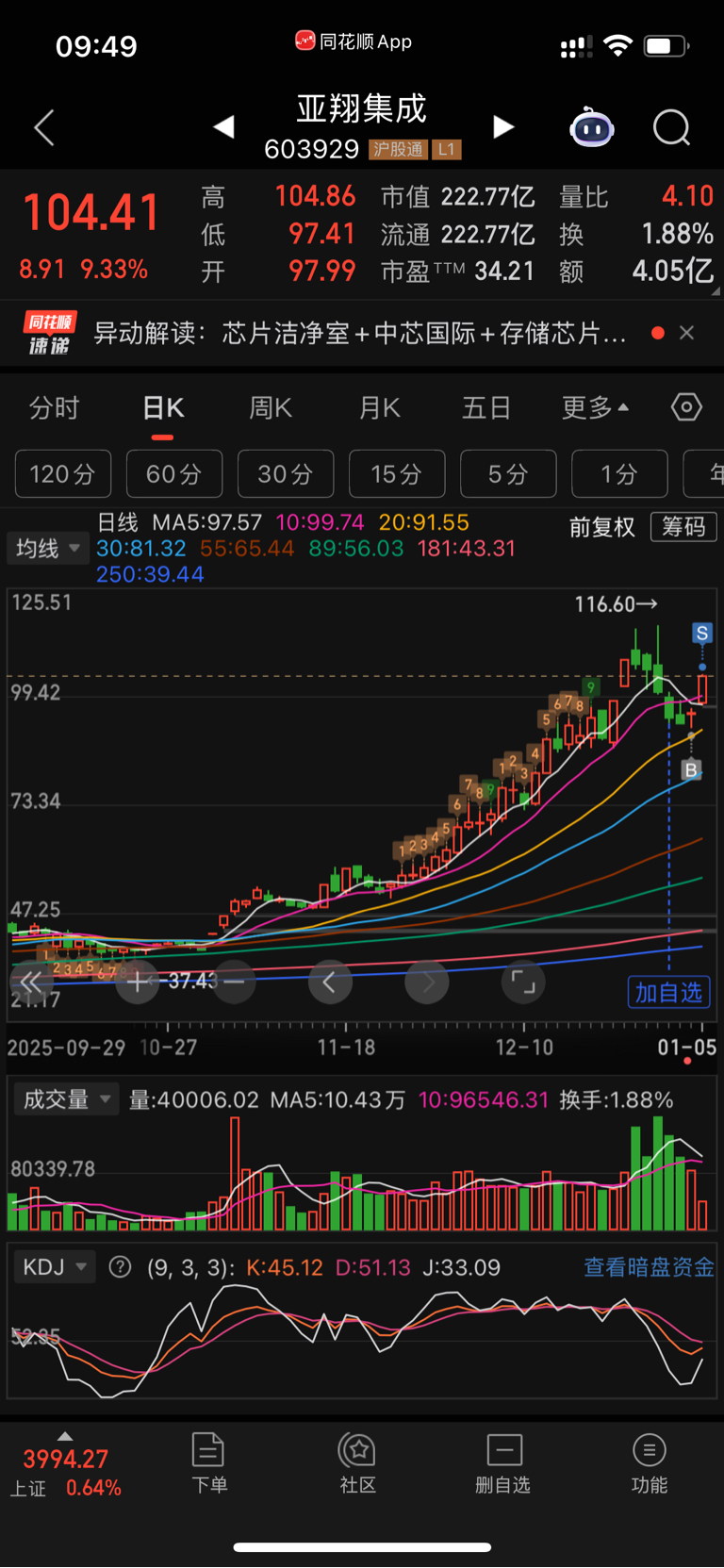Toggle the 筹码 chip distribution button
The height and width of the screenshot is (1568, 724).
(x=683, y=526)
